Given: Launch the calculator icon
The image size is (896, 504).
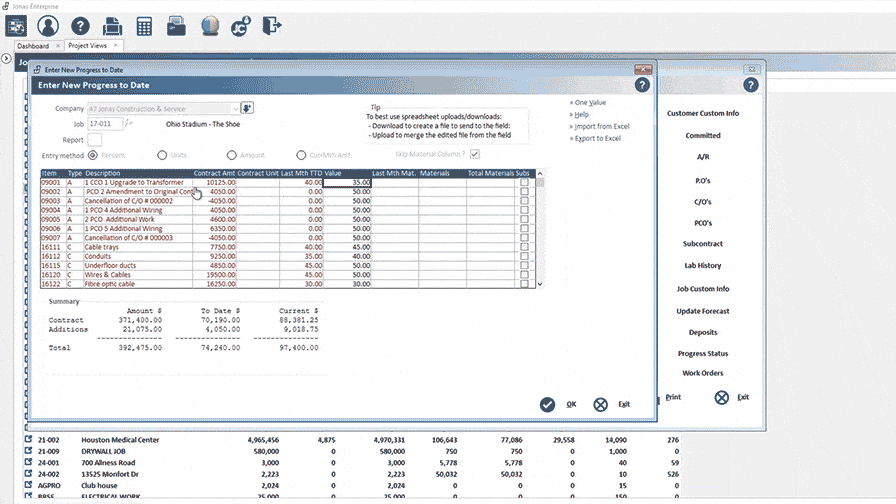Looking at the screenshot, I should coord(145,26).
